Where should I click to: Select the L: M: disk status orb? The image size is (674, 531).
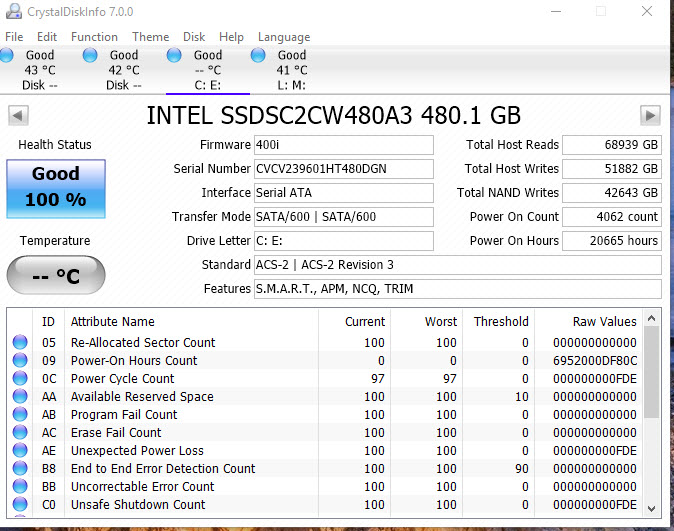click(x=259, y=56)
